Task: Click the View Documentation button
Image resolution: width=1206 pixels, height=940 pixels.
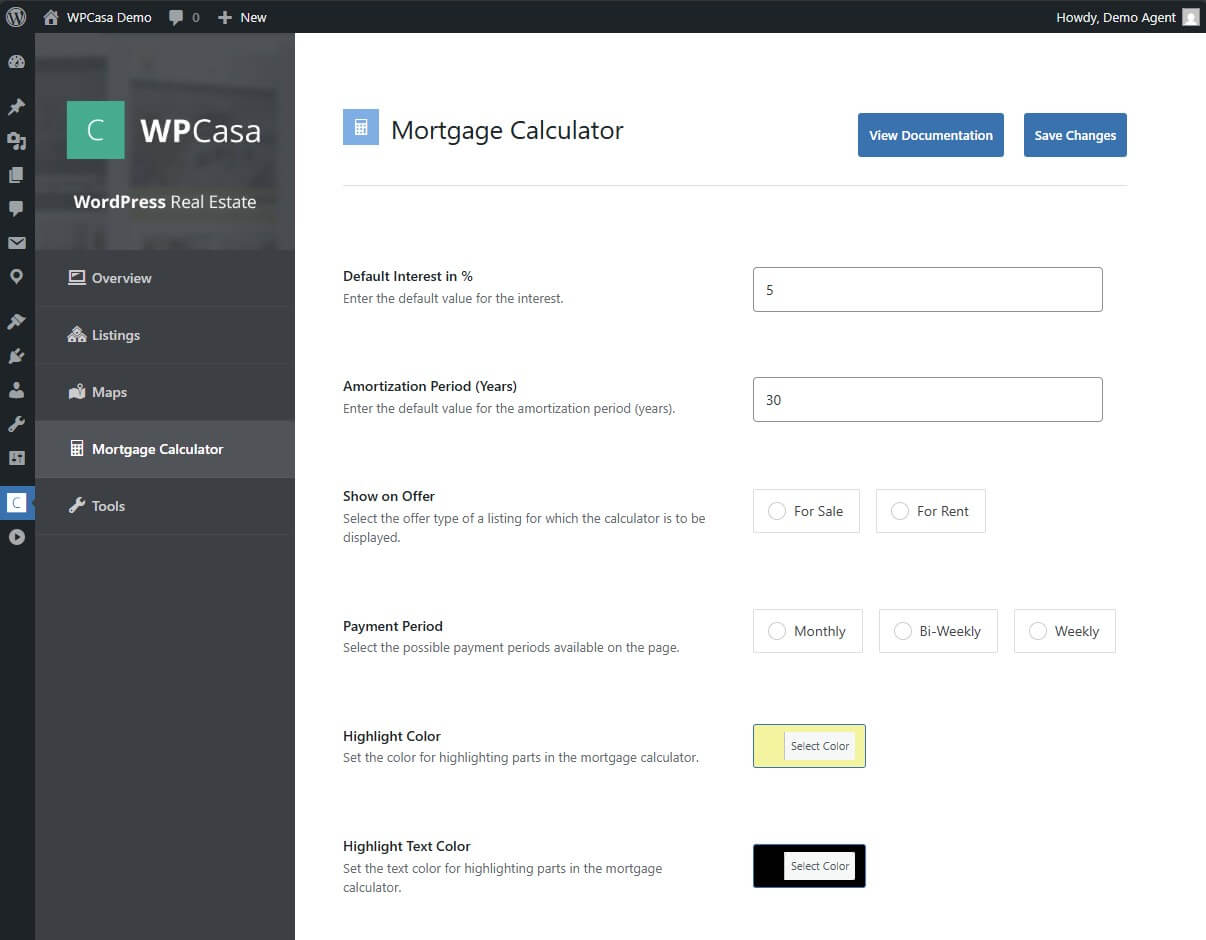Action: (x=930, y=135)
